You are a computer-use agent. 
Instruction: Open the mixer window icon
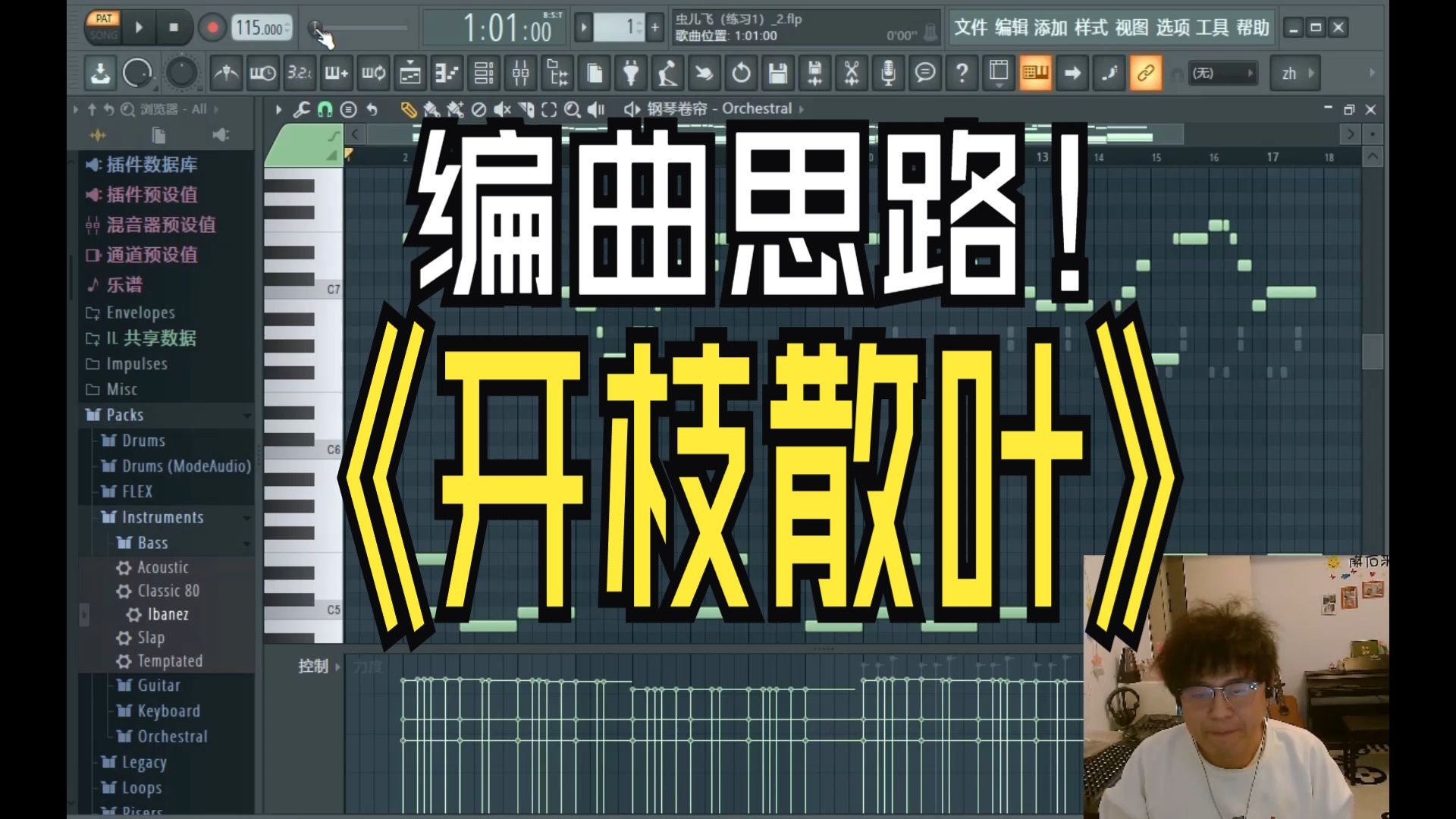pyautogui.click(x=520, y=74)
